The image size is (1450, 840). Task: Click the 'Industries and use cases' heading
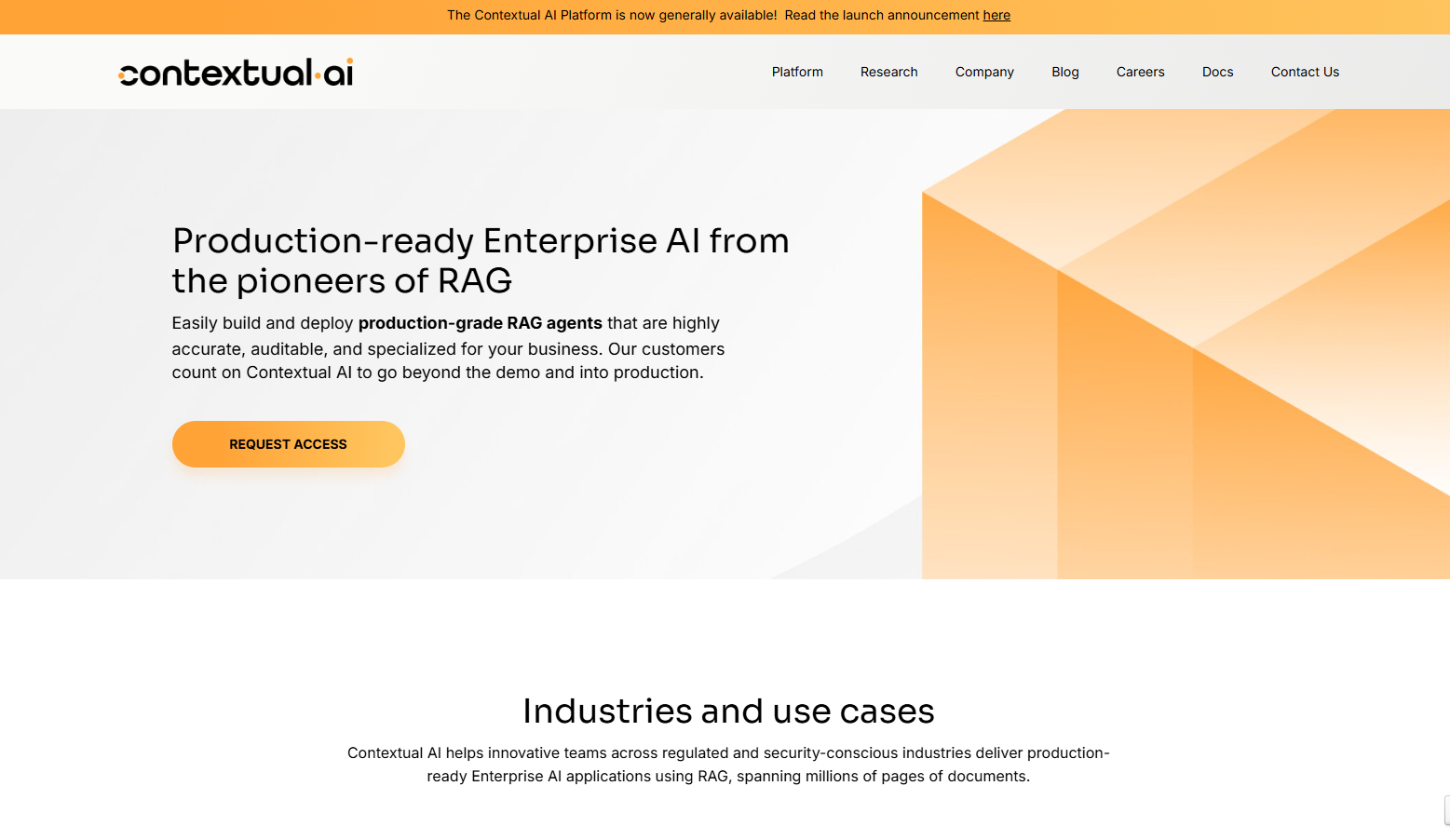pyautogui.click(x=728, y=711)
